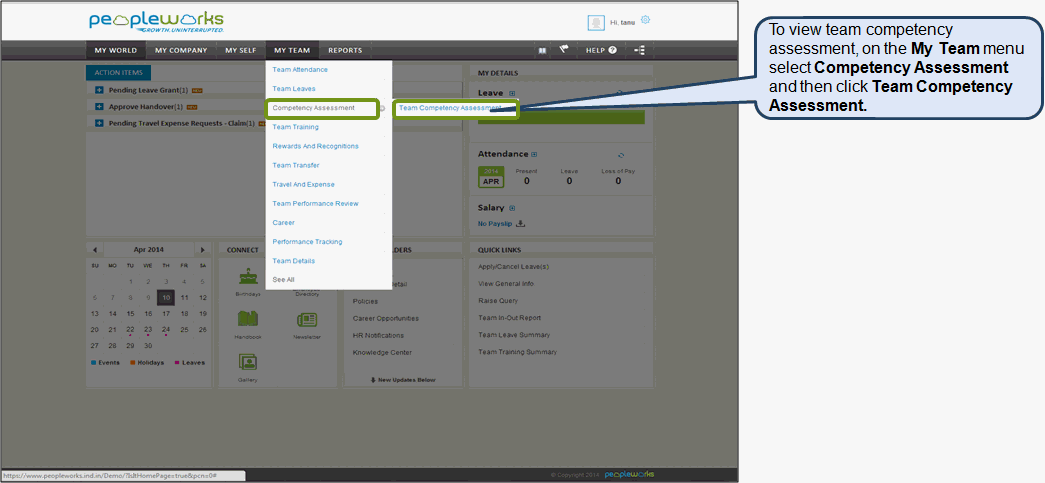Open the Reports menu
The width and height of the screenshot is (1045, 483).
[345, 50]
